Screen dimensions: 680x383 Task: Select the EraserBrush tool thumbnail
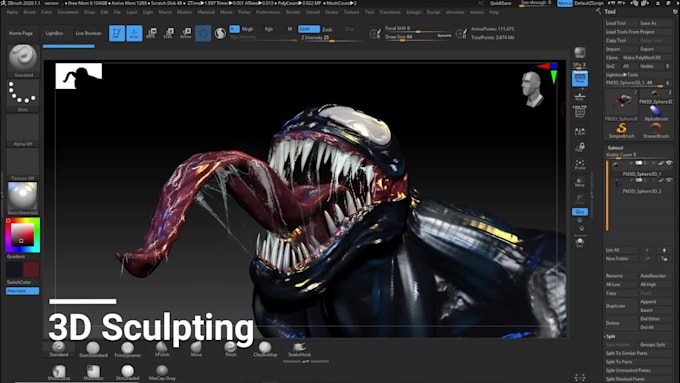[x=656, y=130]
